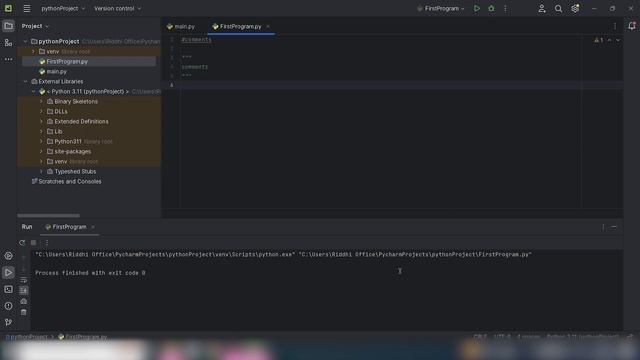Open the Terminal tool window icon
Screen dimensions: 640x360
point(8,289)
